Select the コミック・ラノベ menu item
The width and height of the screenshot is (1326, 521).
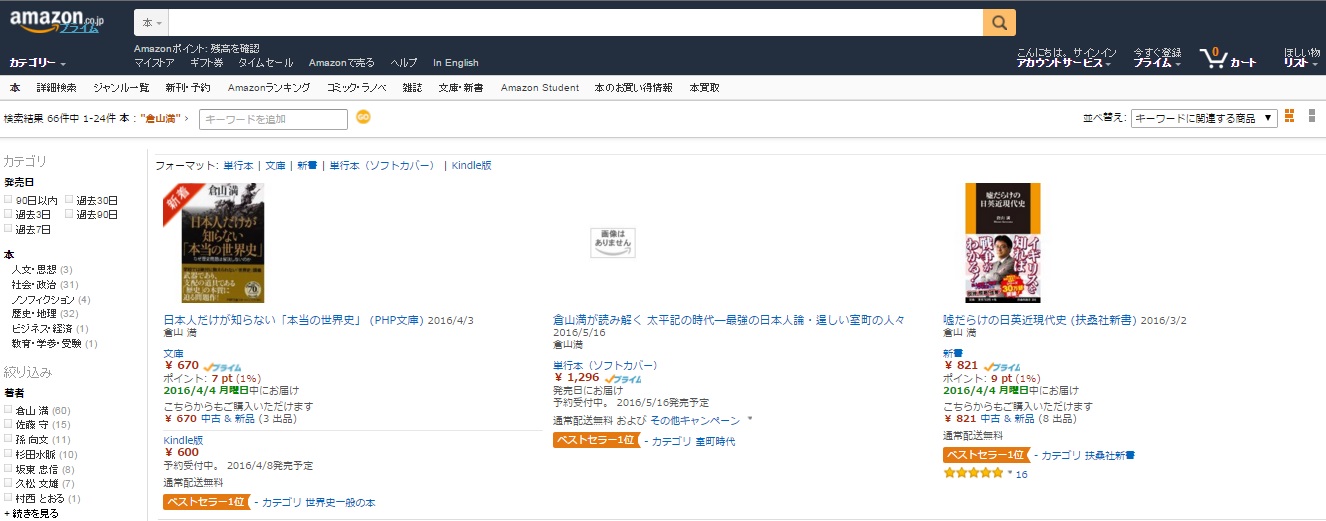(356, 88)
